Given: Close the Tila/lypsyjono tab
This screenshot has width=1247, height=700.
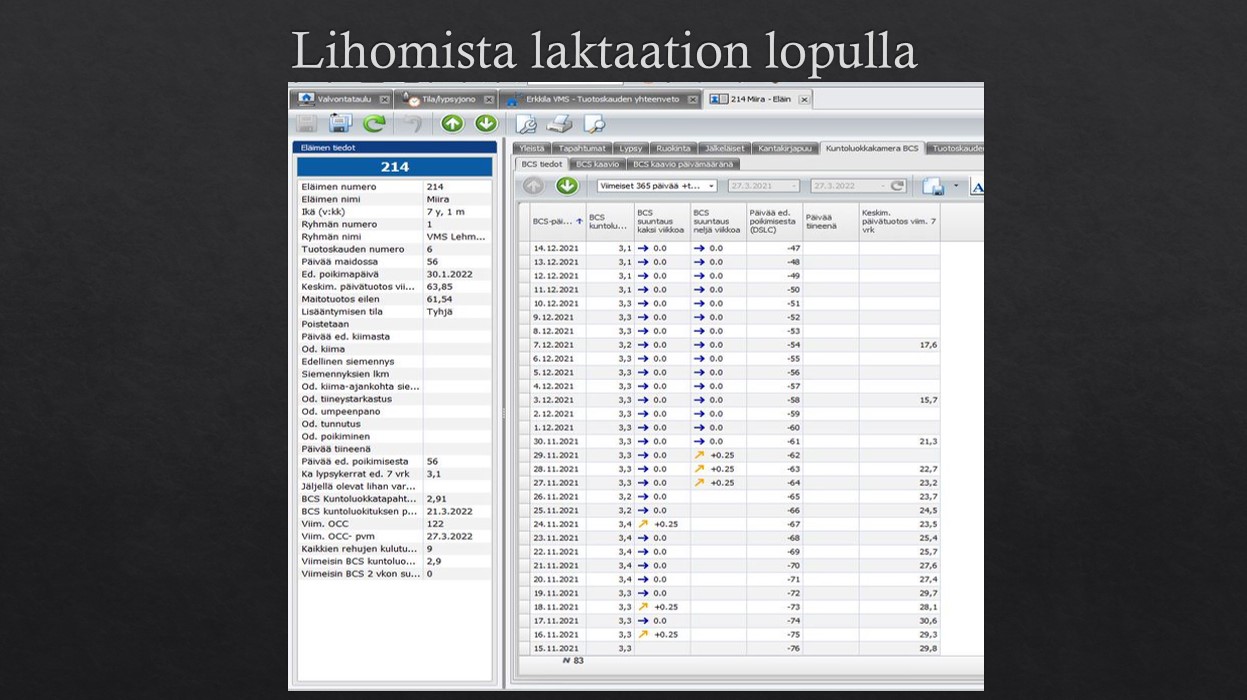Looking at the screenshot, I should (x=489, y=100).
